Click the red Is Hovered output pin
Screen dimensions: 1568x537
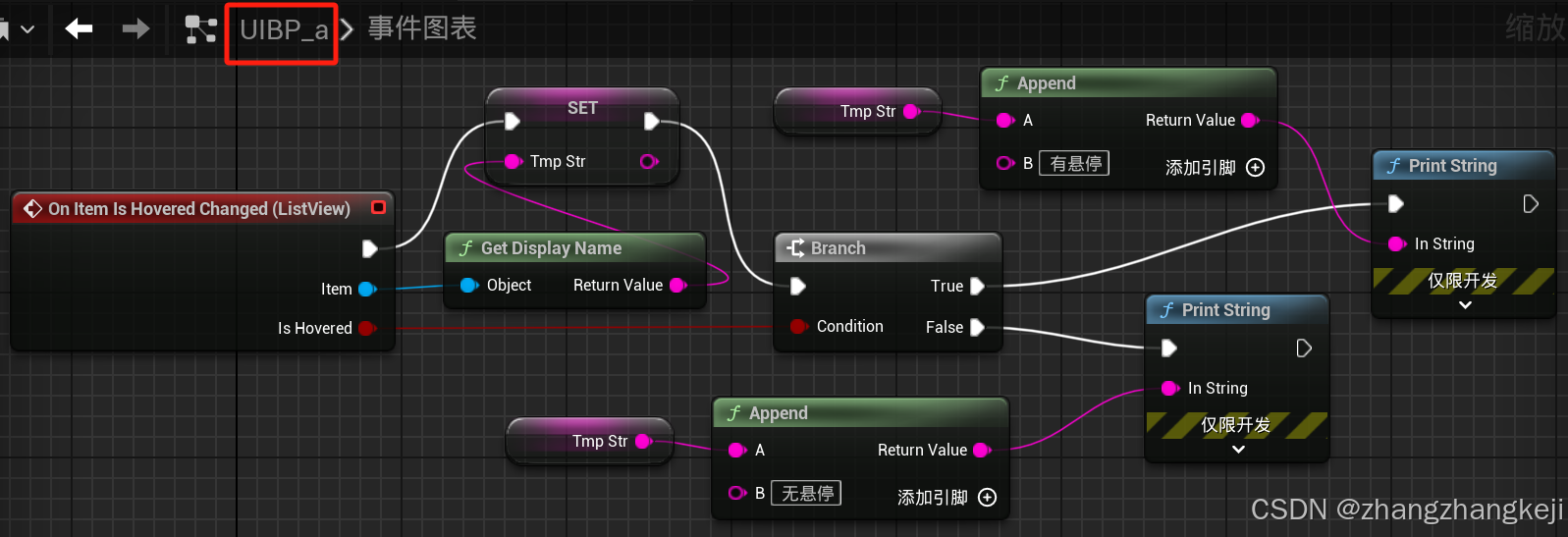(367, 328)
